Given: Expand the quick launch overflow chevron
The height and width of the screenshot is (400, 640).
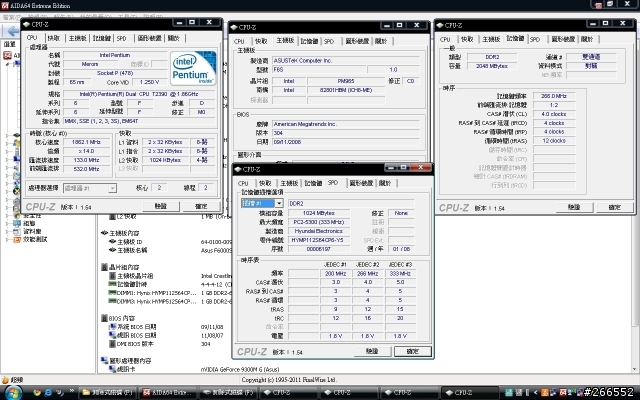Looking at the screenshot, I should coord(72,391).
